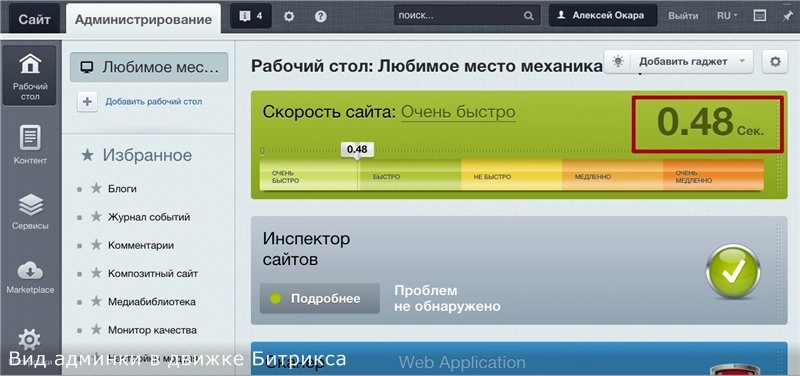Viewport: 800px width, 376px height.
Task: Click Скорость сайта label
Action: tap(329, 112)
